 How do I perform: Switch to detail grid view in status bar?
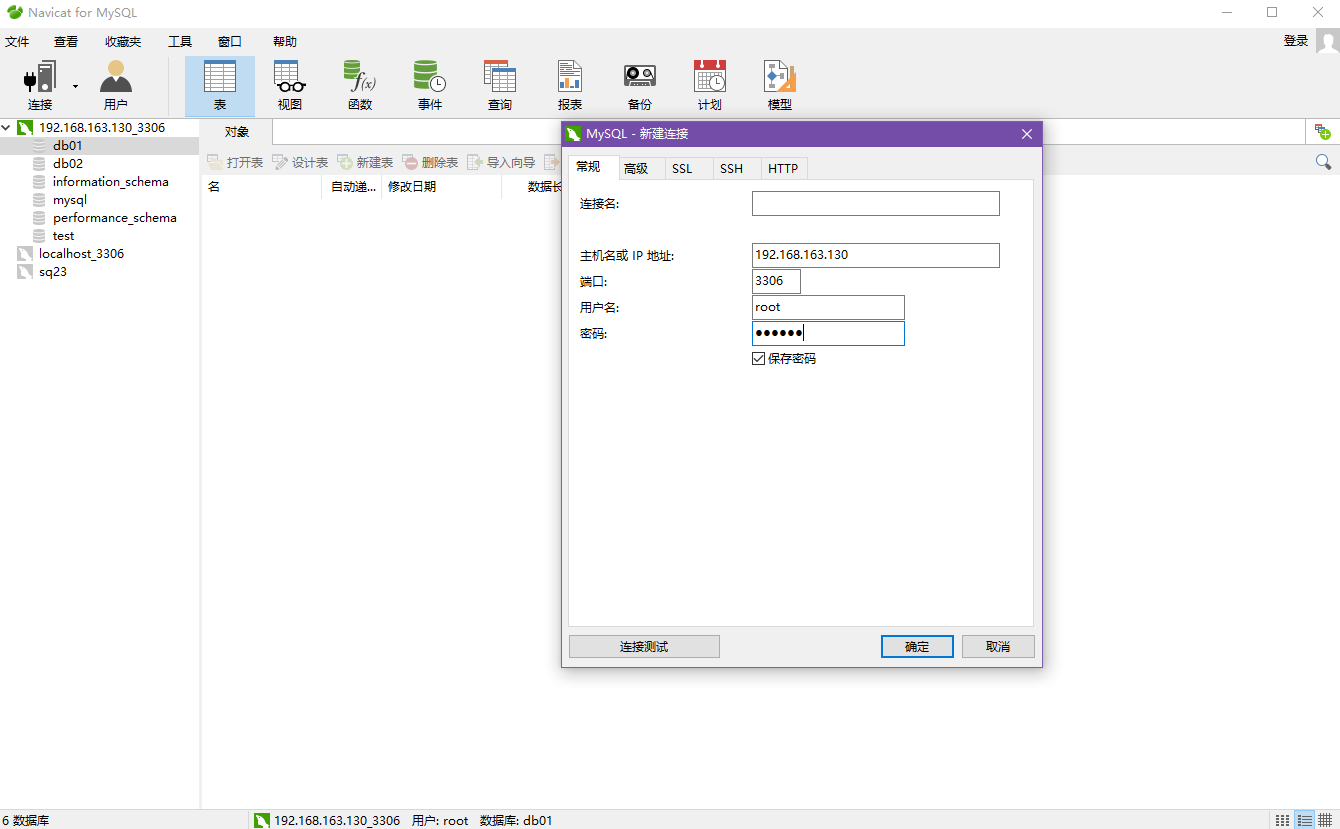(x=1325, y=820)
